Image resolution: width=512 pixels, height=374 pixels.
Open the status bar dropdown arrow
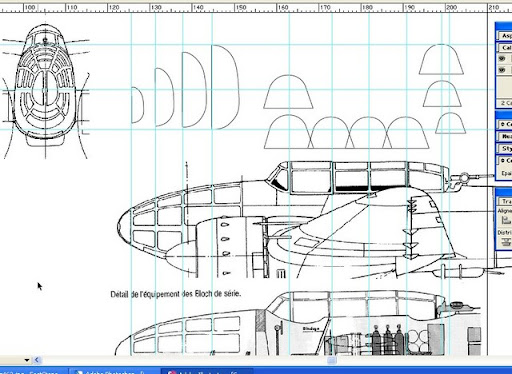27,360
